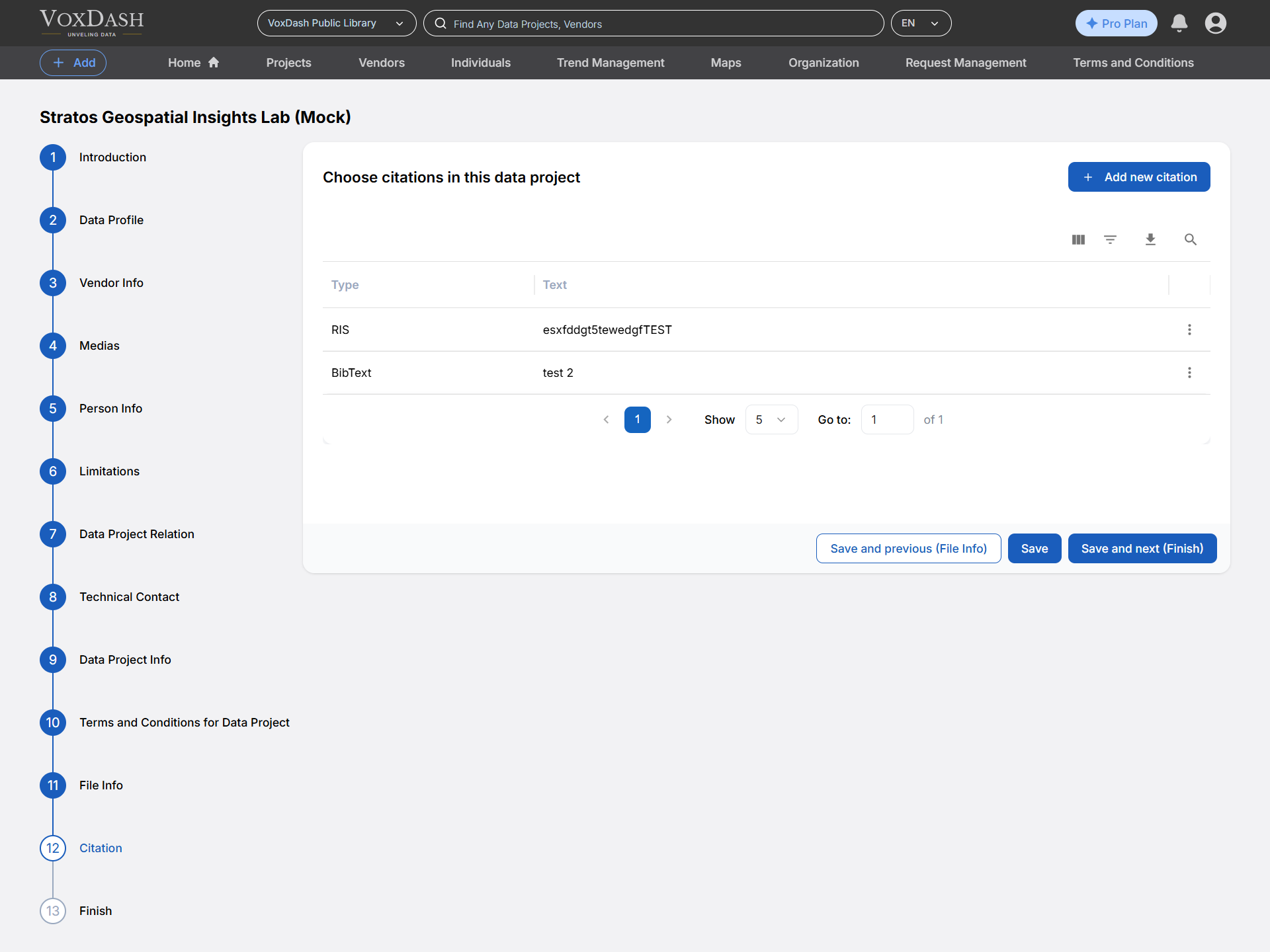This screenshot has height=952, width=1270.
Task: Click the Pro Plan badge
Action: click(1116, 23)
